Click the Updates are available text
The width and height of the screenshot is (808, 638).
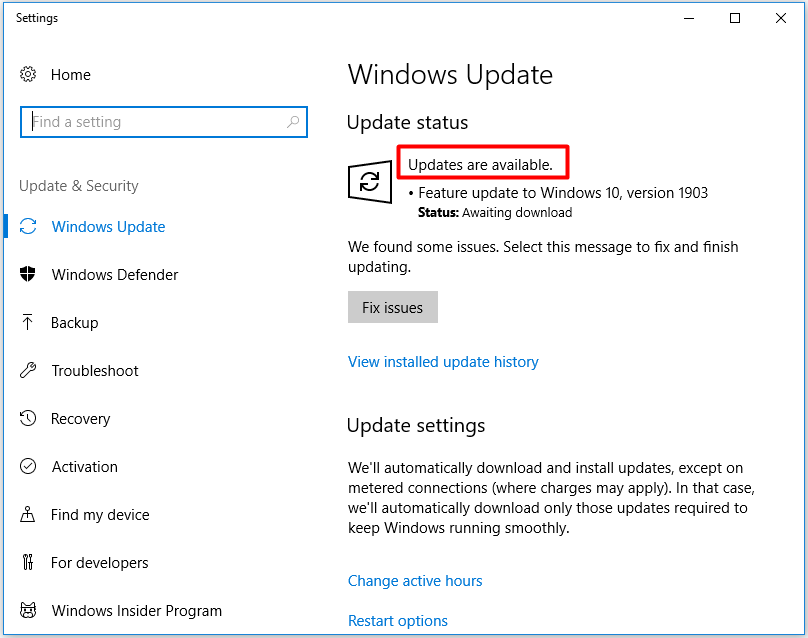point(480,165)
